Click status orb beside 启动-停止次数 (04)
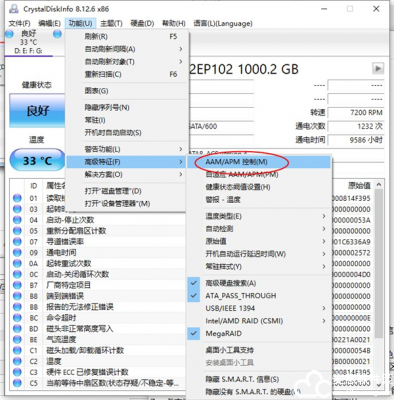The image size is (394, 400). 17,220
